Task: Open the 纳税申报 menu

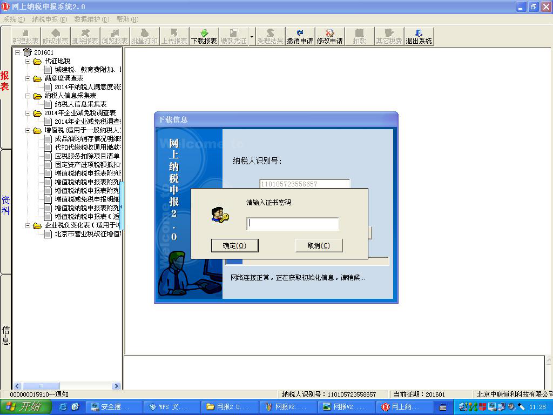Action: (x=49, y=19)
